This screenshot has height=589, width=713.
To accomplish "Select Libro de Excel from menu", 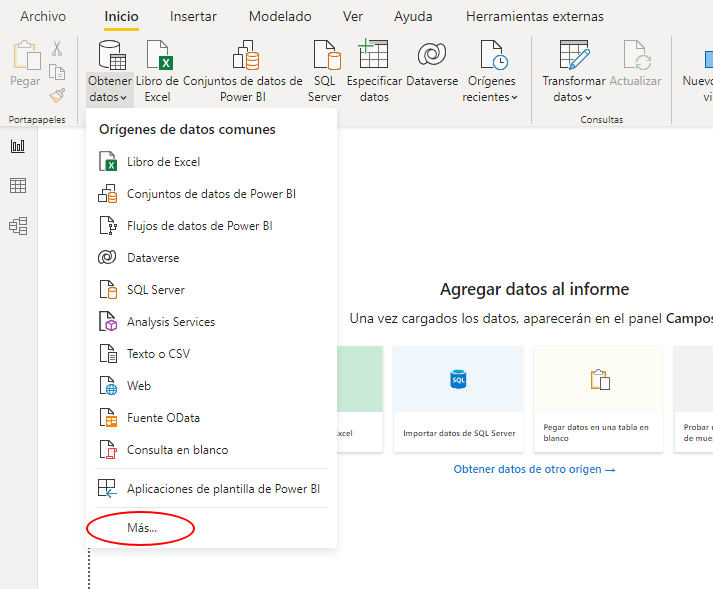I will pos(211,162).
